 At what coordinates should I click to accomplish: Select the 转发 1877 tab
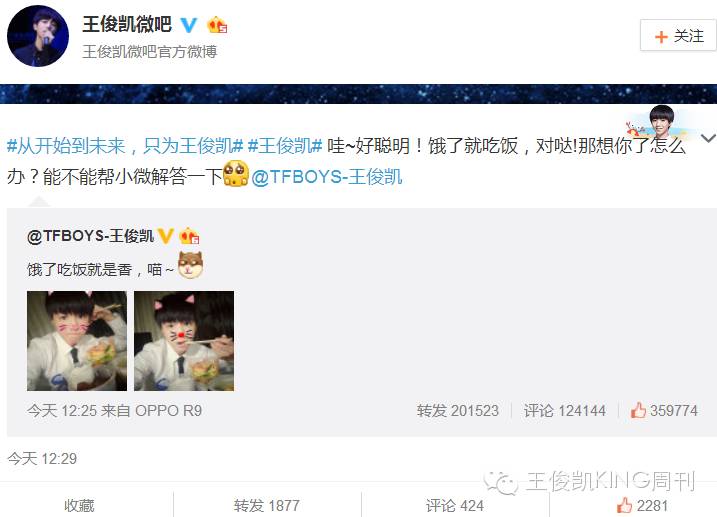coord(267,506)
